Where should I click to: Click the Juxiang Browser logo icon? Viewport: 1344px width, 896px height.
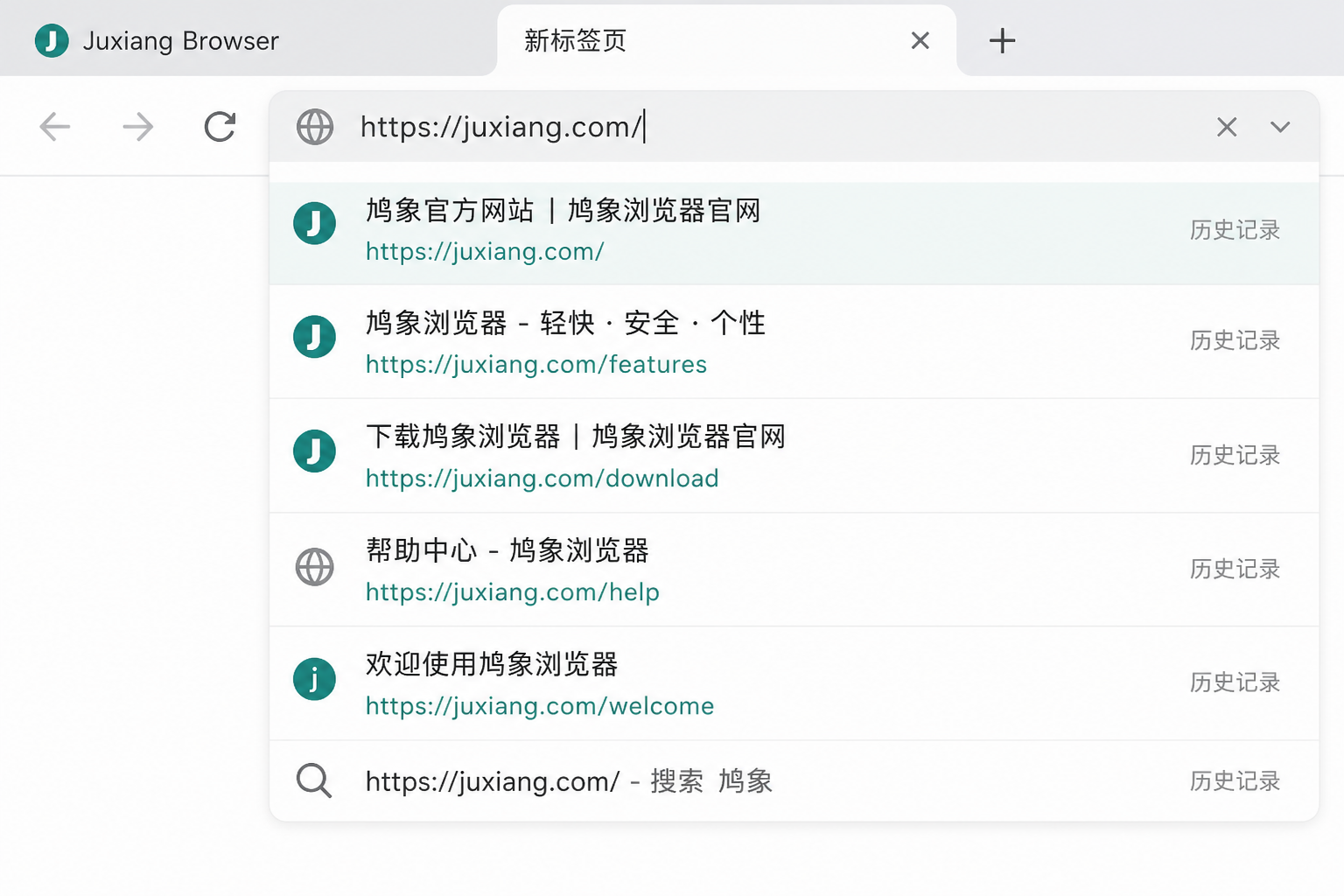point(52,40)
